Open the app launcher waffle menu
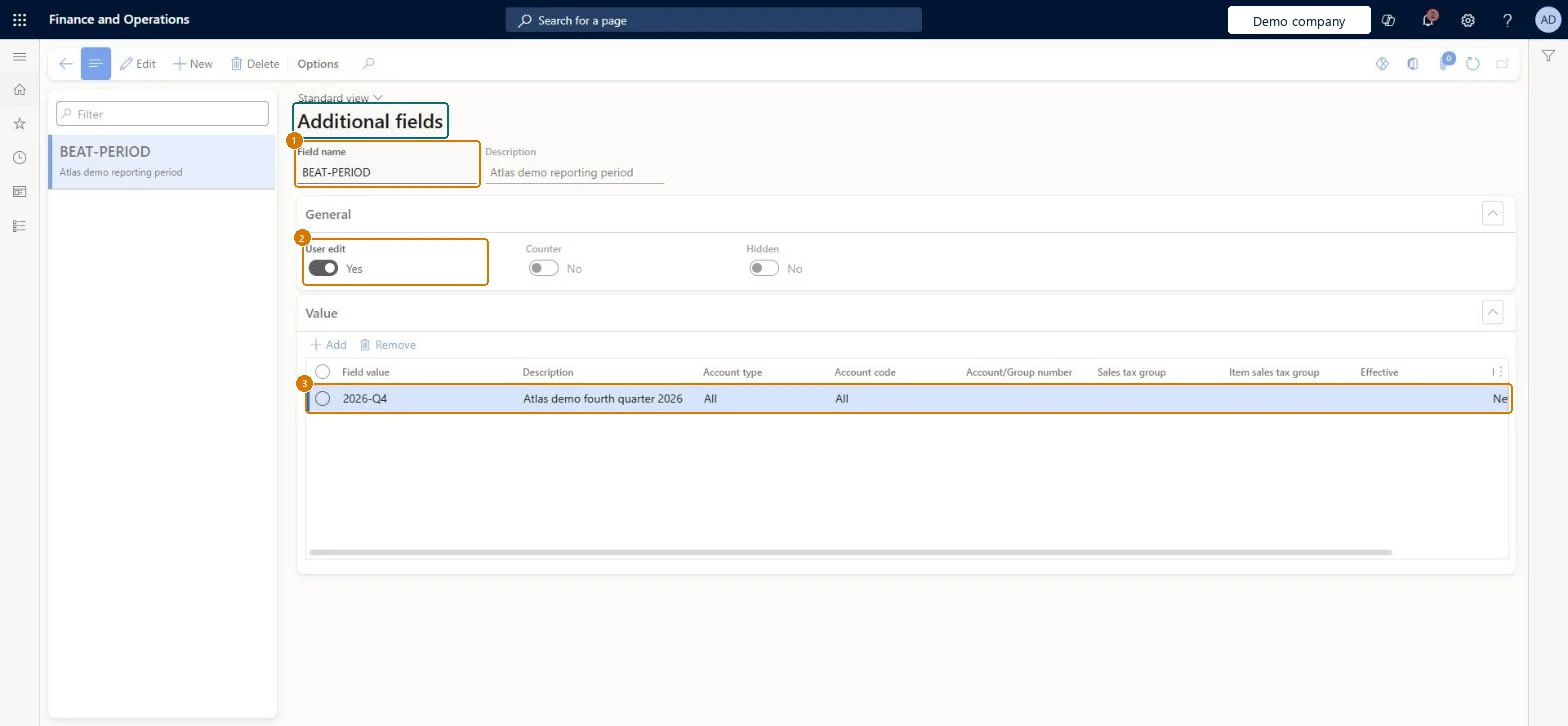 [x=19, y=20]
